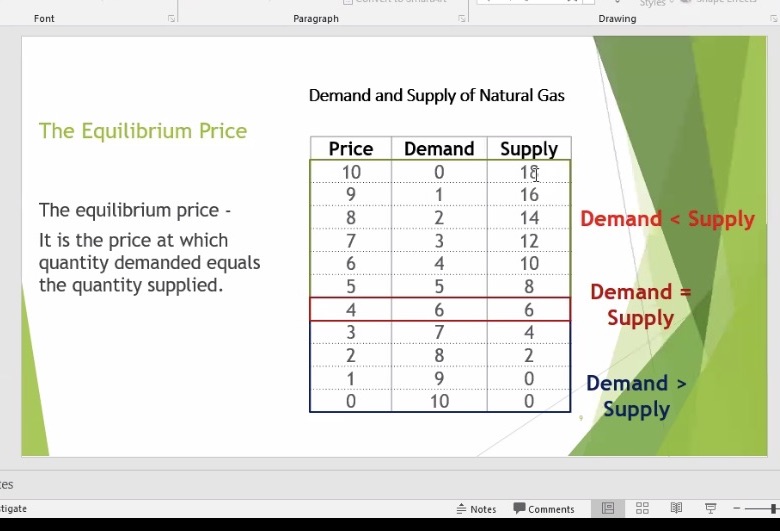Open the Comments pane
780x531 pixels.
point(544,509)
